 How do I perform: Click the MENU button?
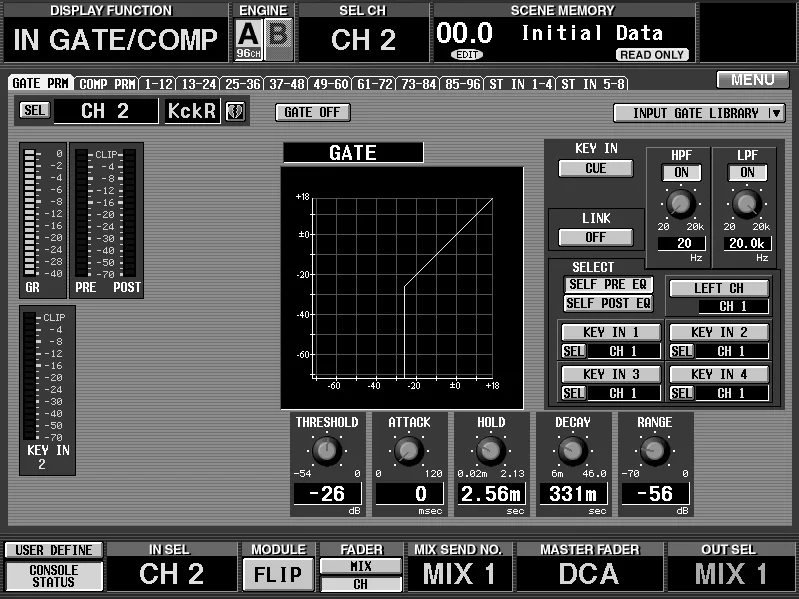pos(753,79)
